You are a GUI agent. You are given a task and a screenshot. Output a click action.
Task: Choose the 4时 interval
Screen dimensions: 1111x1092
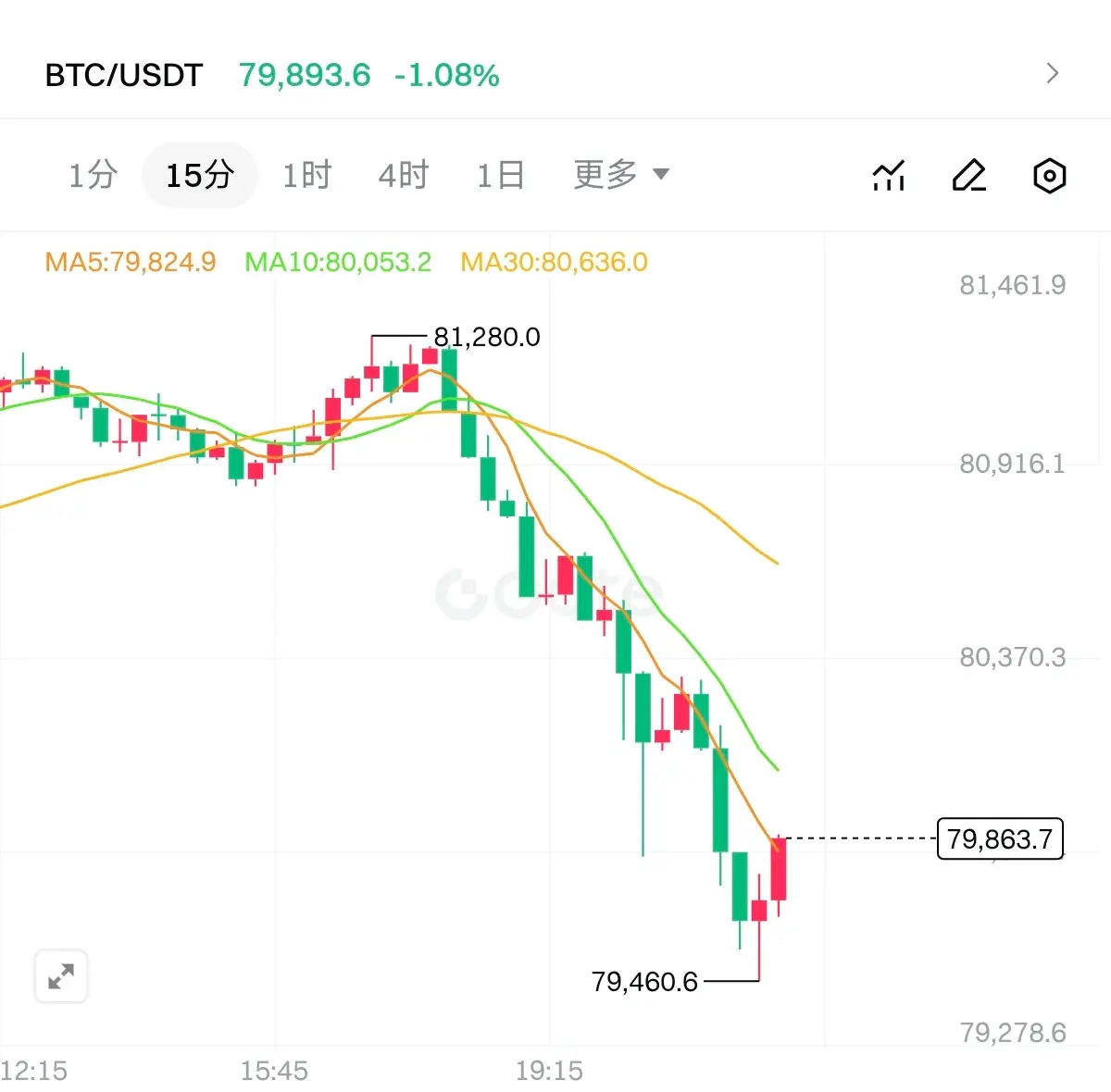coord(404,174)
